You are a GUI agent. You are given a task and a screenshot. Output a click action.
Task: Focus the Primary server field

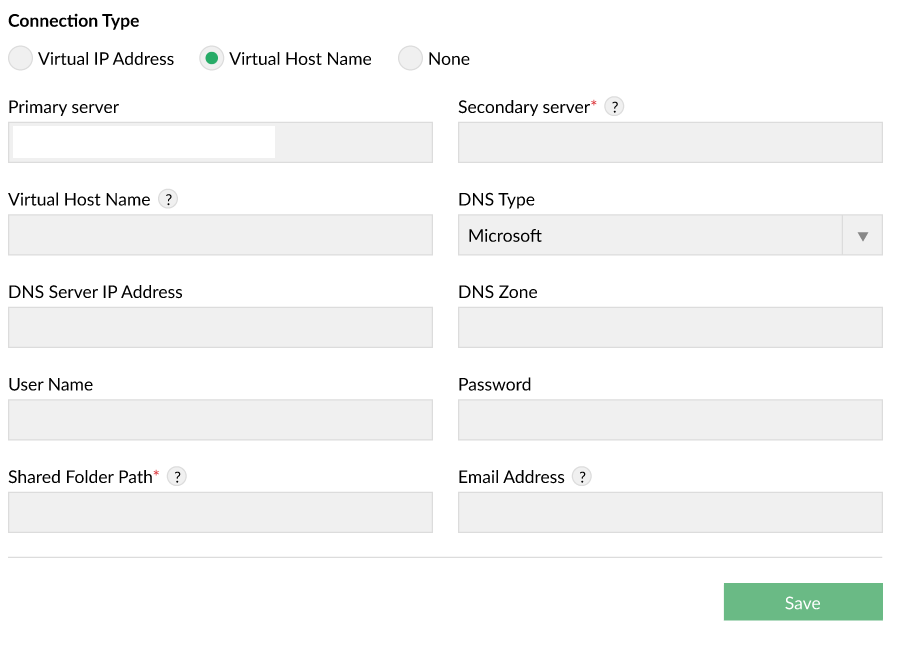tap(220, 143)
